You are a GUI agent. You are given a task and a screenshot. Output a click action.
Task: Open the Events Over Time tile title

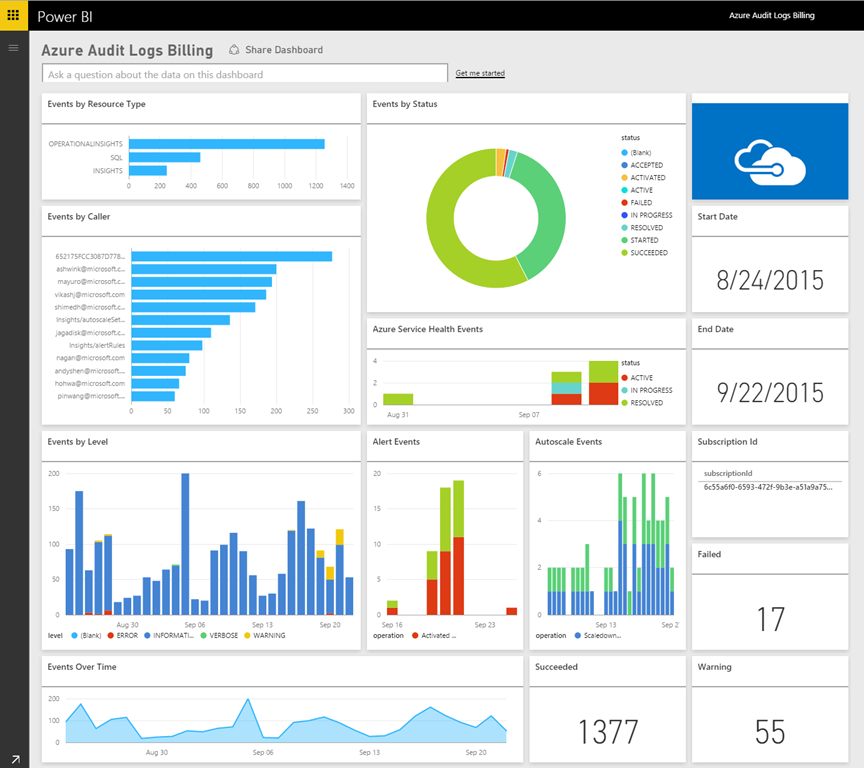click(82, 667)
